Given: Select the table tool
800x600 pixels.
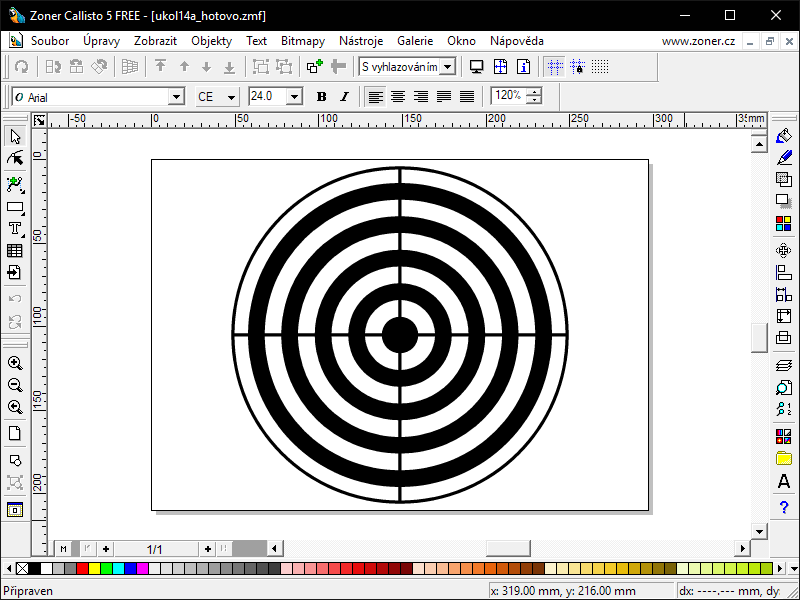Looking at the screenshot, I should tap(15, 251).
